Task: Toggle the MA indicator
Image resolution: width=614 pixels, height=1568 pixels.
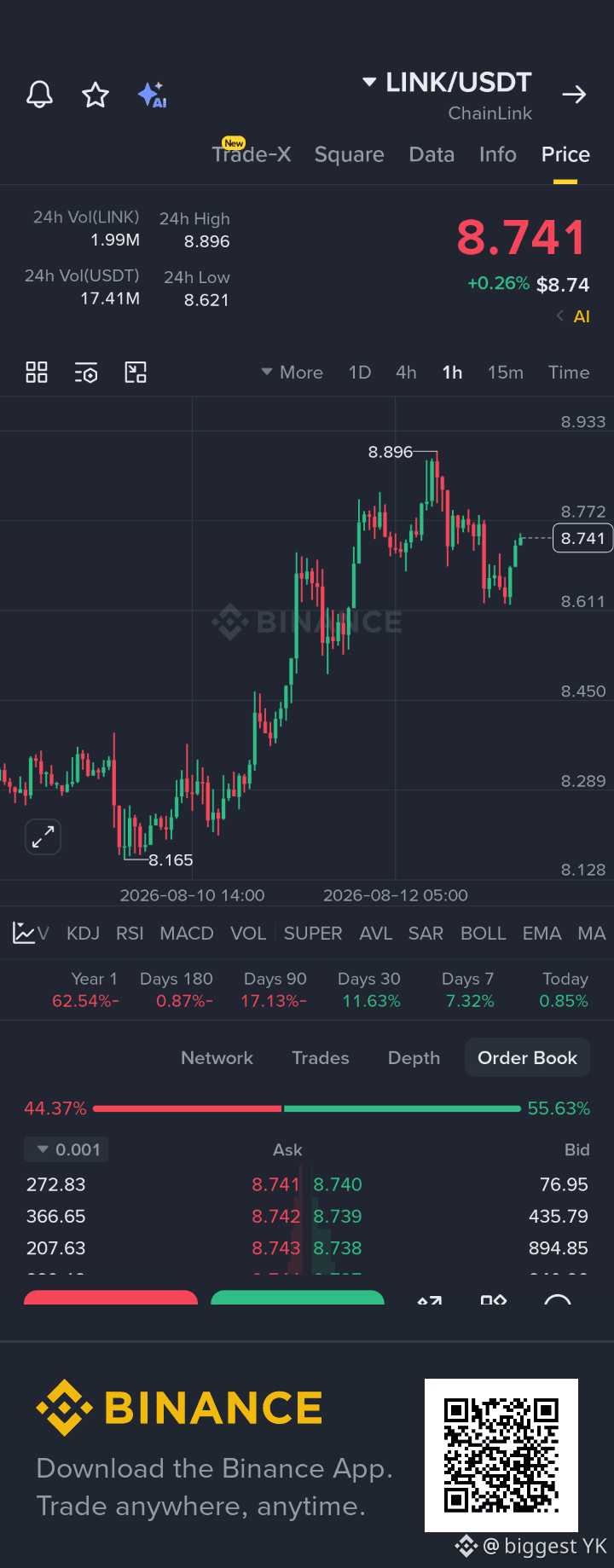Action: (592, 934)
